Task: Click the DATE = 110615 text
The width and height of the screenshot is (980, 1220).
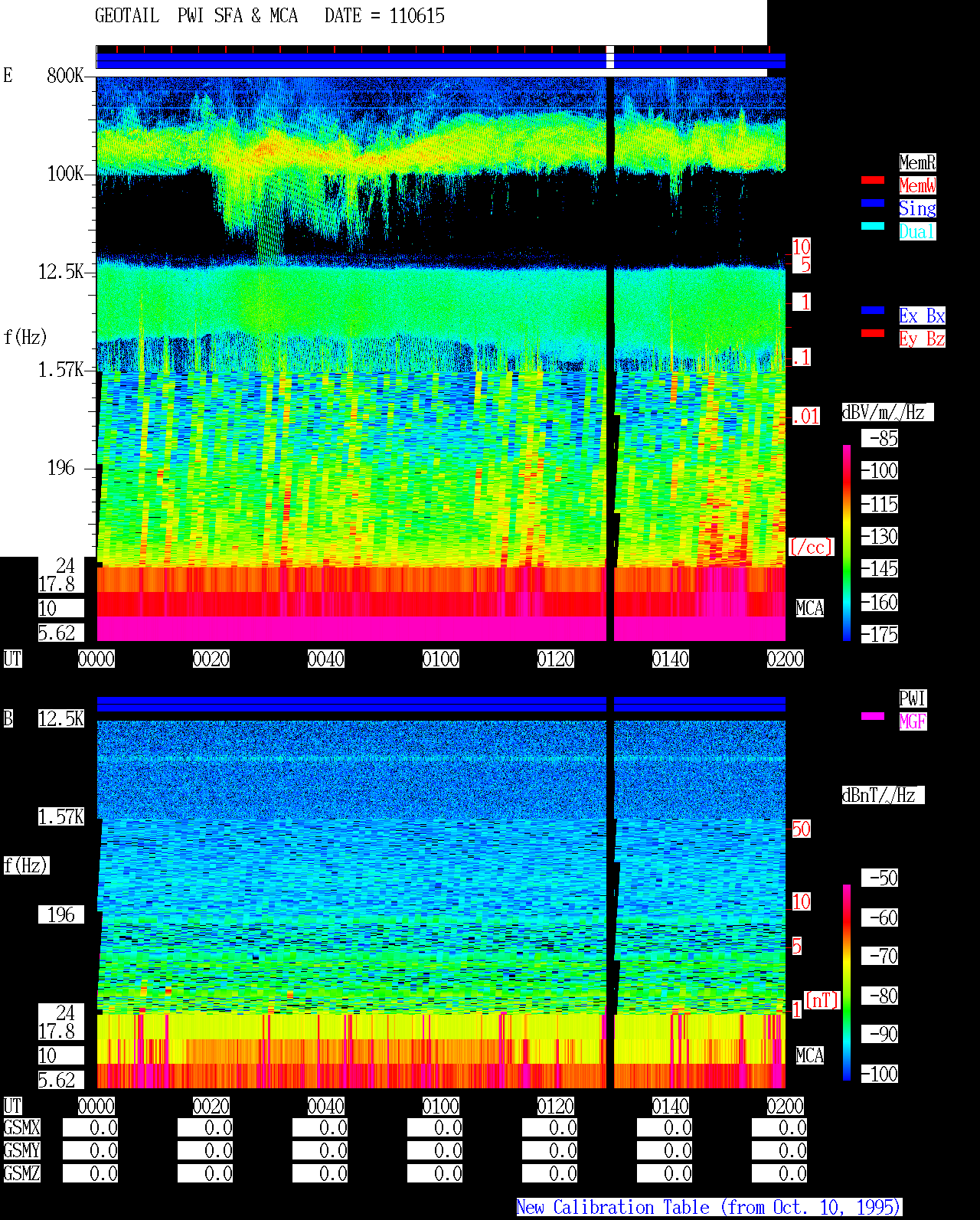Action: pos(384,16)
